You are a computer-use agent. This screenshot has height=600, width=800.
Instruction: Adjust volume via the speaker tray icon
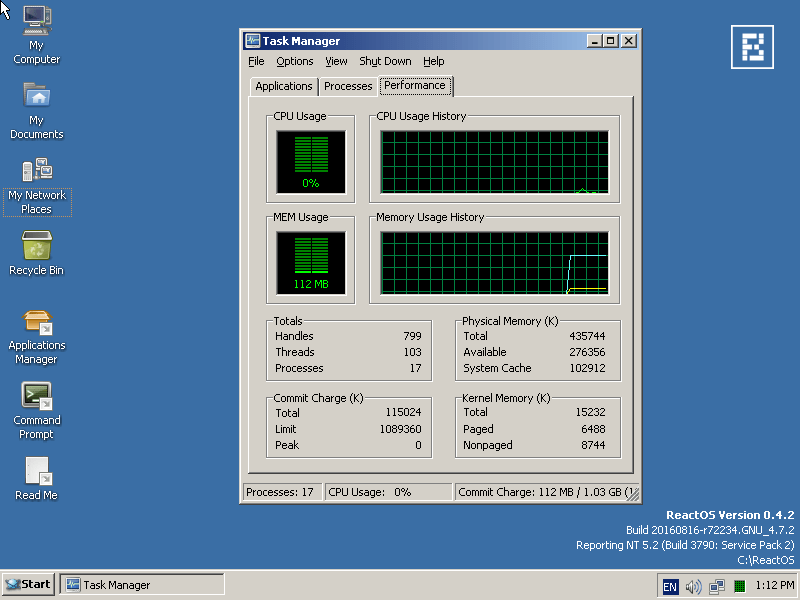pyautogui.click(x=694, y=585)
